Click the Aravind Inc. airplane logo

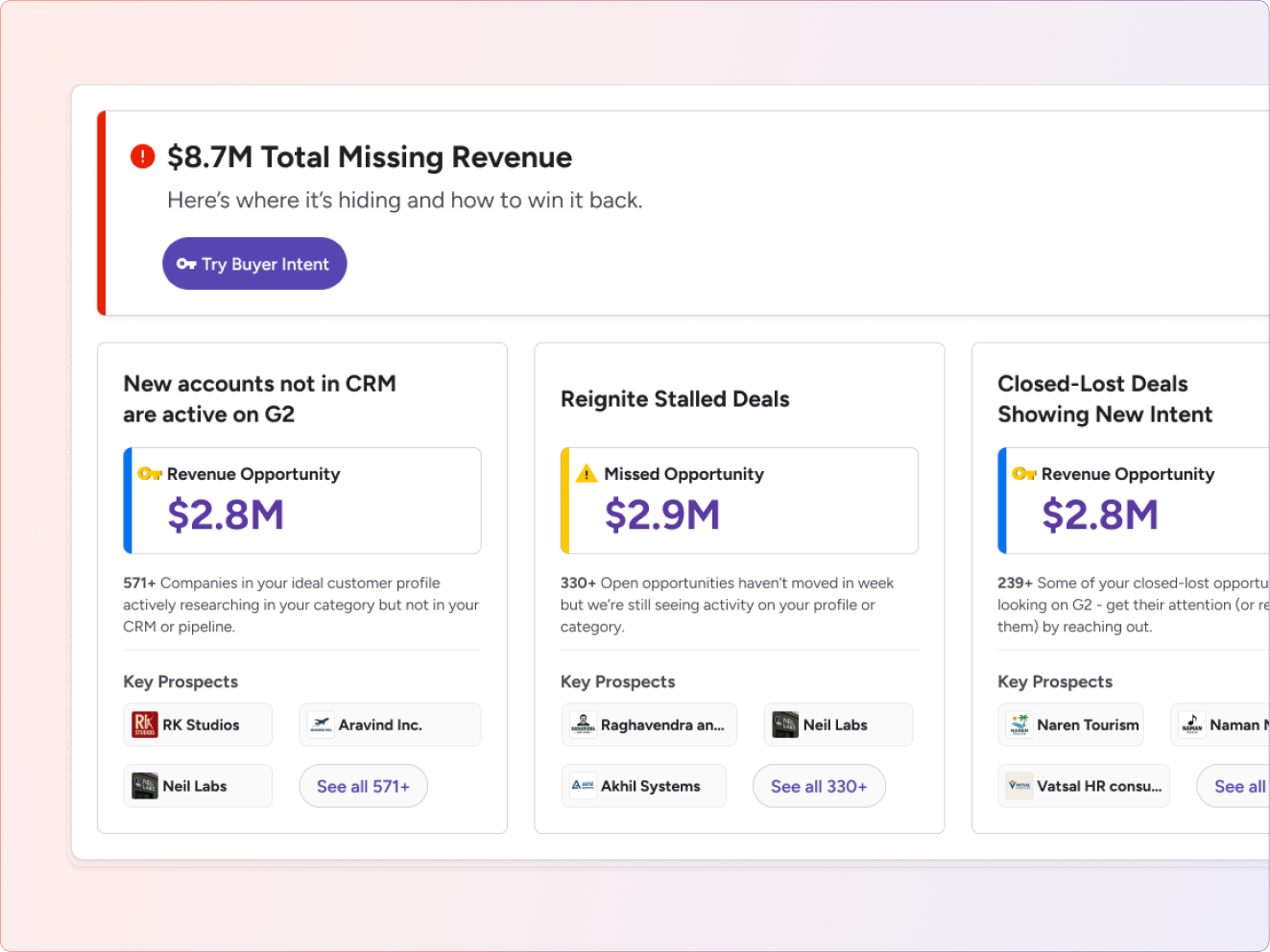pos(321,725)
